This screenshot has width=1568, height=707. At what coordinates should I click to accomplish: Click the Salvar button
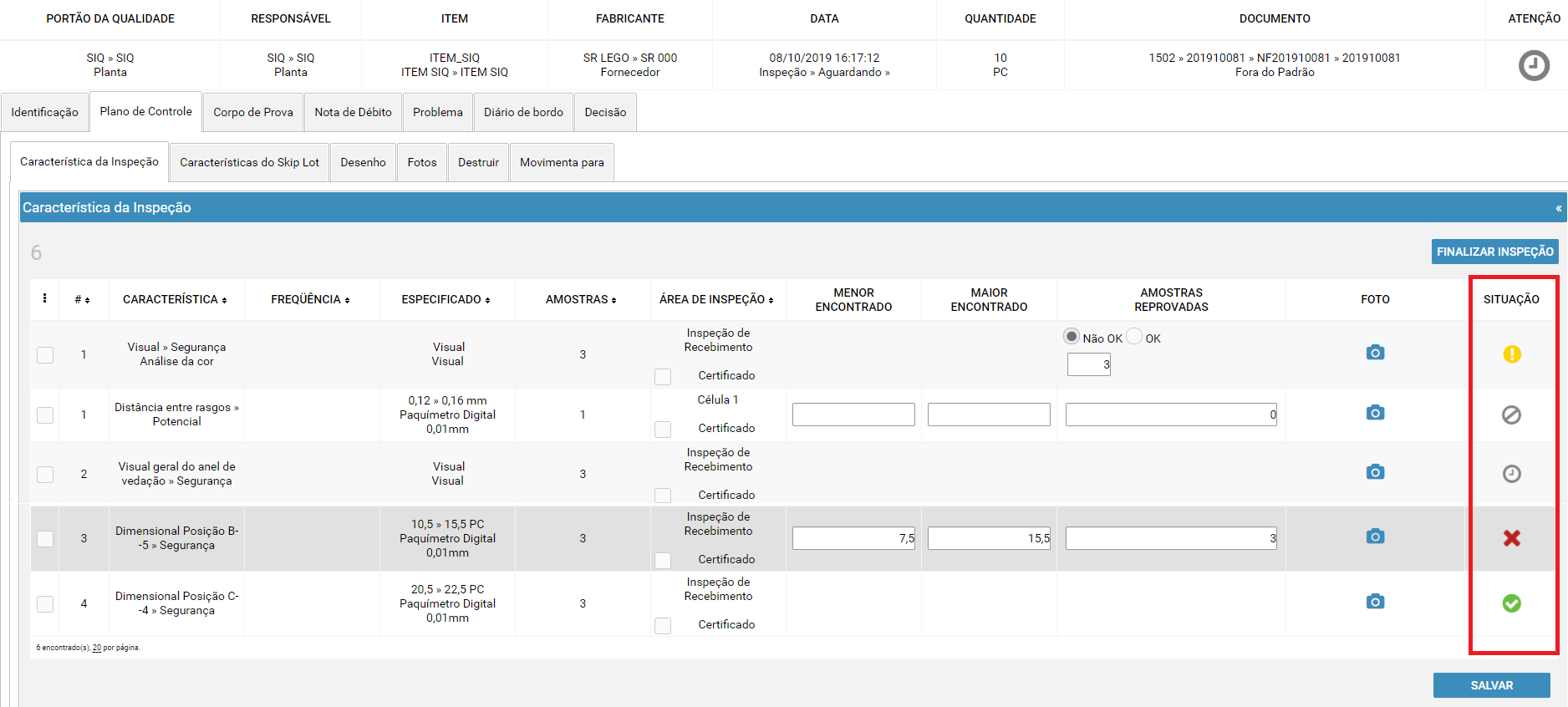(x=1492, y=685)
